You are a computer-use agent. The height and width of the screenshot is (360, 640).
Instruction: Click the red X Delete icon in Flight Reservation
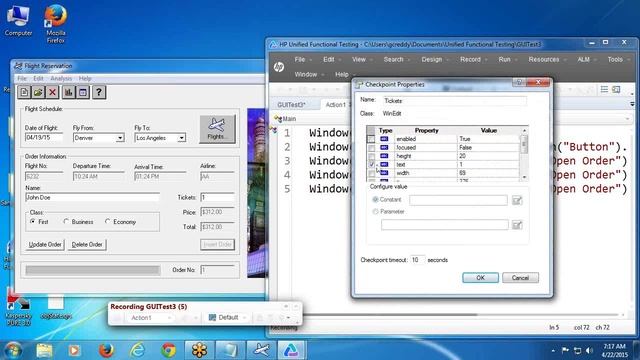pos(53,92)
